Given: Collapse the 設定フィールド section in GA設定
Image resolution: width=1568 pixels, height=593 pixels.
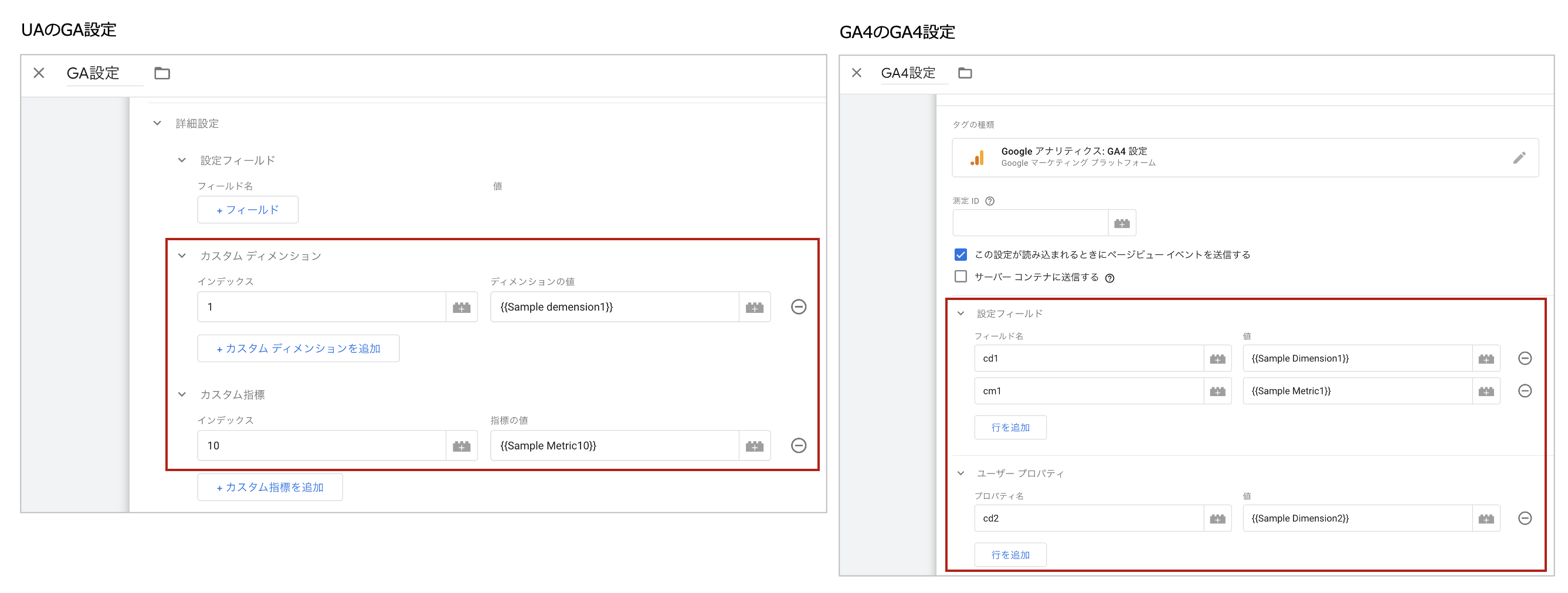Looking at the screenshot, I should point(181,160).
